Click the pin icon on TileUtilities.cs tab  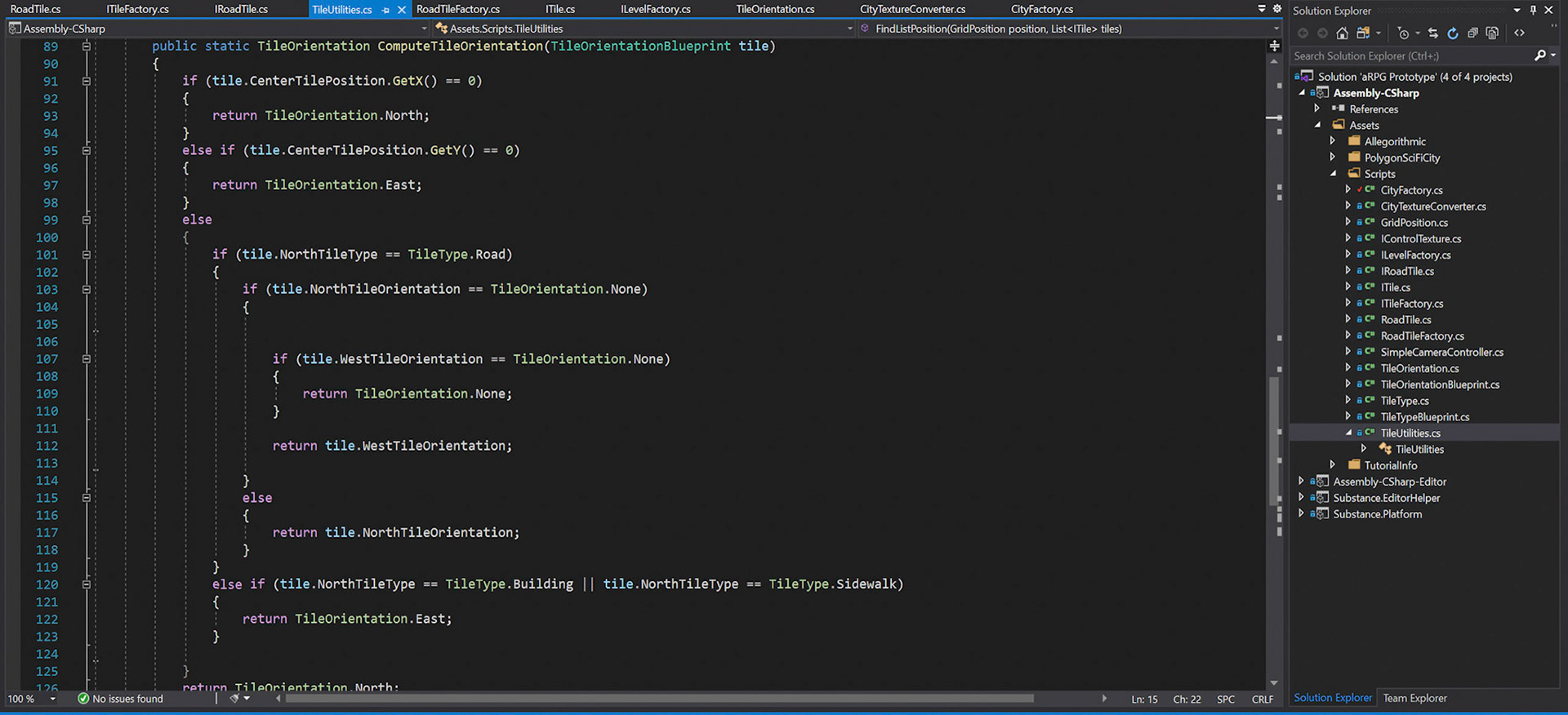385,11
